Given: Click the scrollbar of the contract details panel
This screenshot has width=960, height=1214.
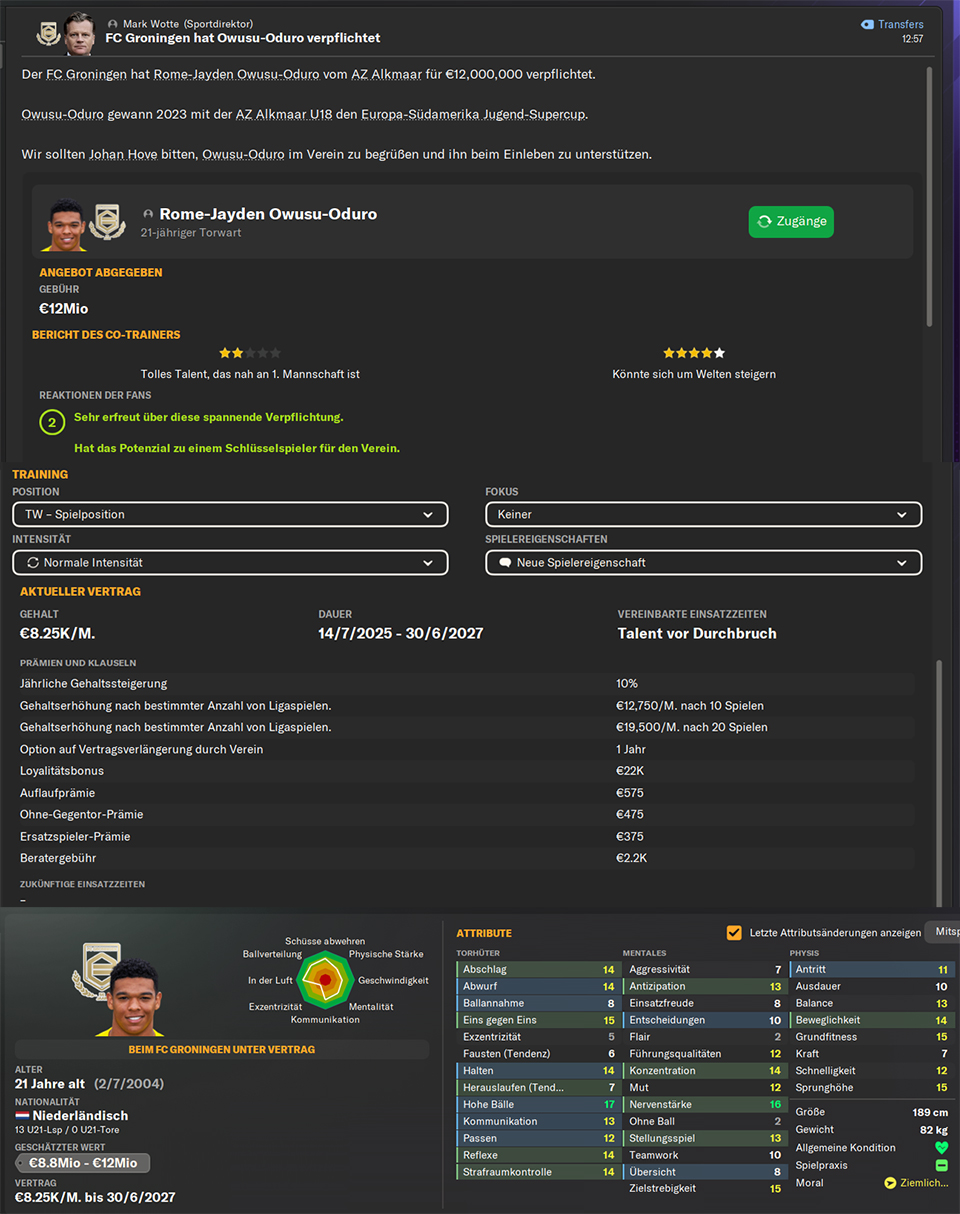Looking at the screenshot, I should [x=939, y=782].
